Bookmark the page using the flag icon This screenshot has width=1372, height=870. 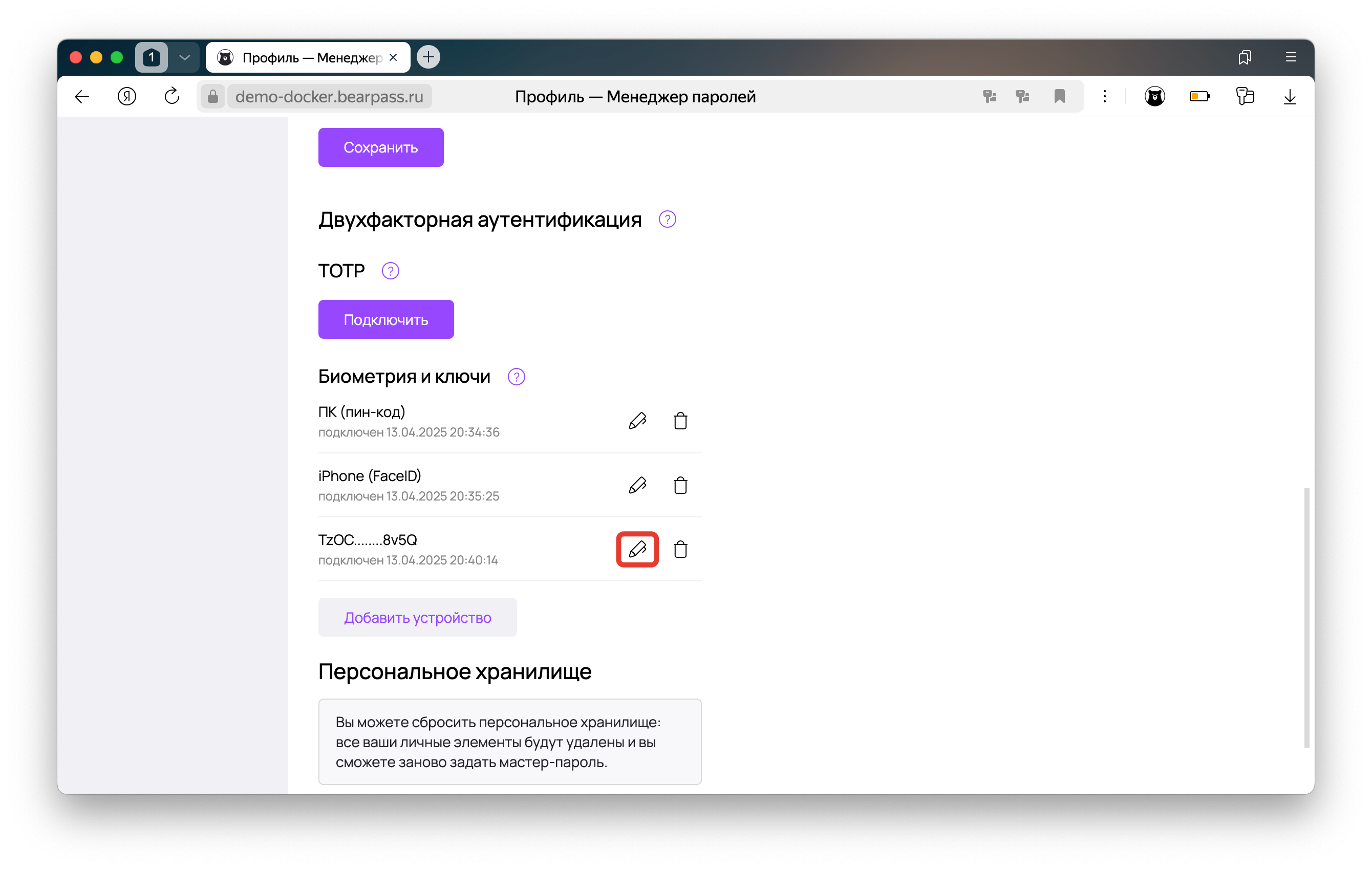pyautogui.click(x=1059, y=96)
